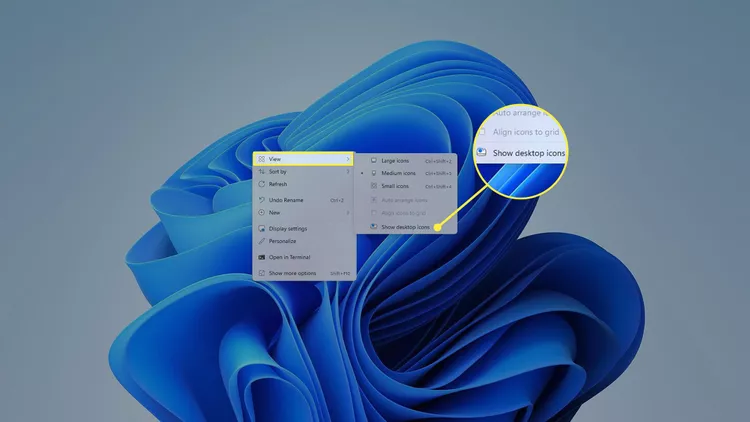Select Large icons view option
The image size is (750, 422).
pos(406,161)
